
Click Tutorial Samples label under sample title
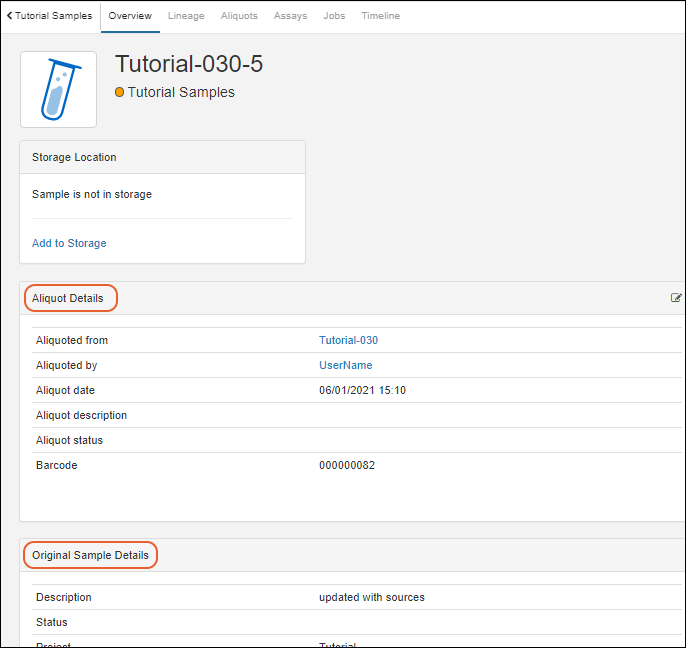(181, 92)
